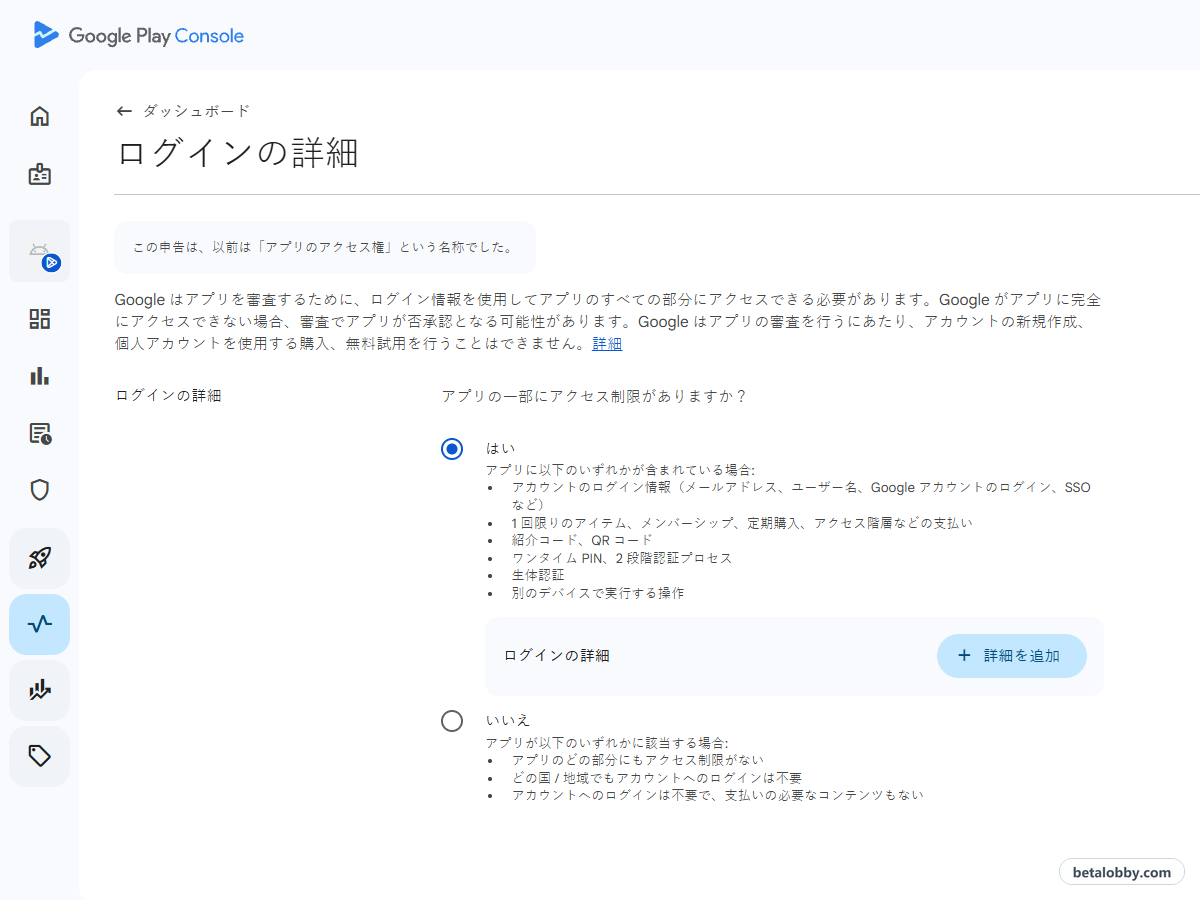Open the price tag monetization icon
The image size is (1200, 900).
click(39, 756)
